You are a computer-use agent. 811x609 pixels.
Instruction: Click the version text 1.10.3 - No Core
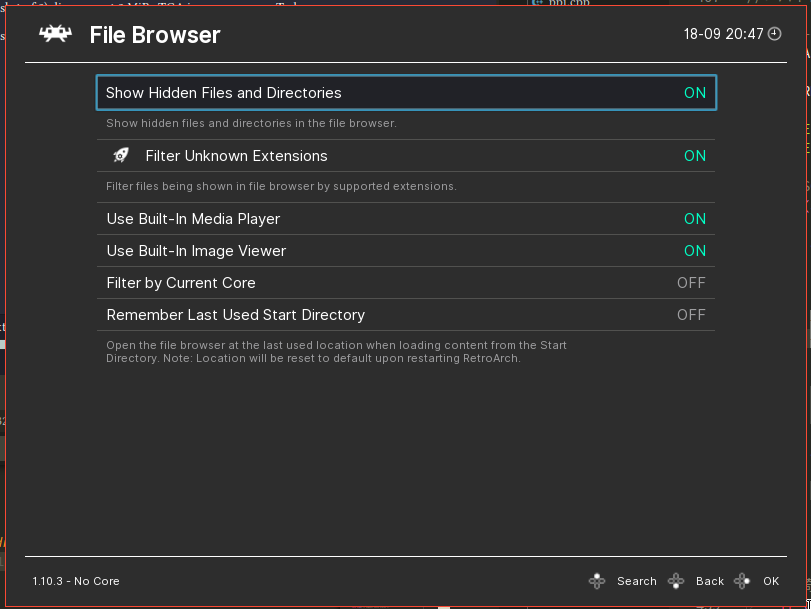click(76, 581)
